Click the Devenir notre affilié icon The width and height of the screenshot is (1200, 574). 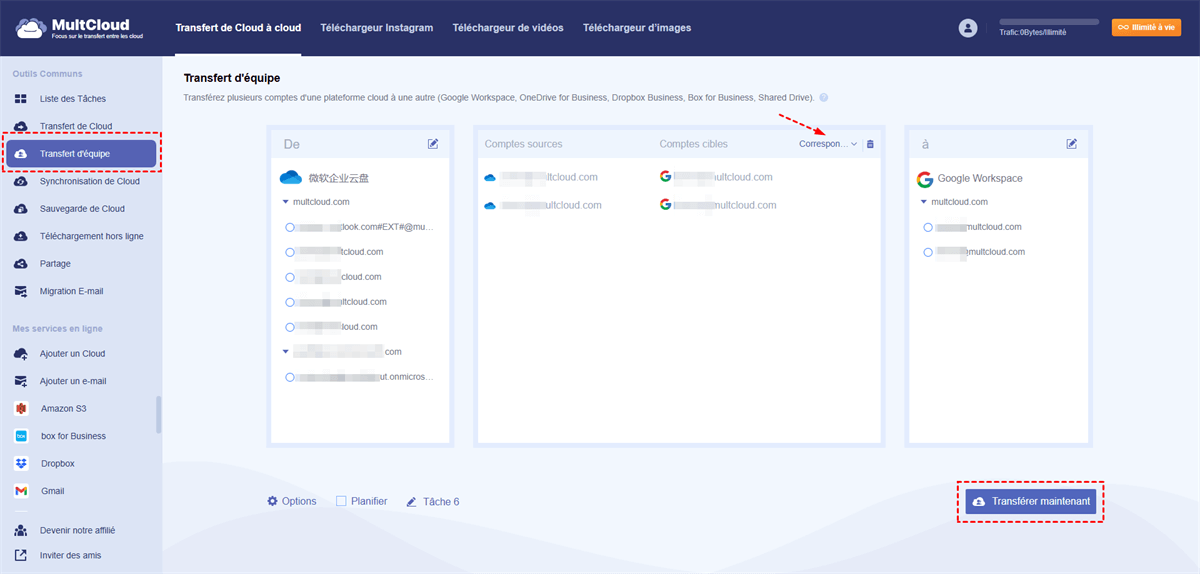click(21, 530)
